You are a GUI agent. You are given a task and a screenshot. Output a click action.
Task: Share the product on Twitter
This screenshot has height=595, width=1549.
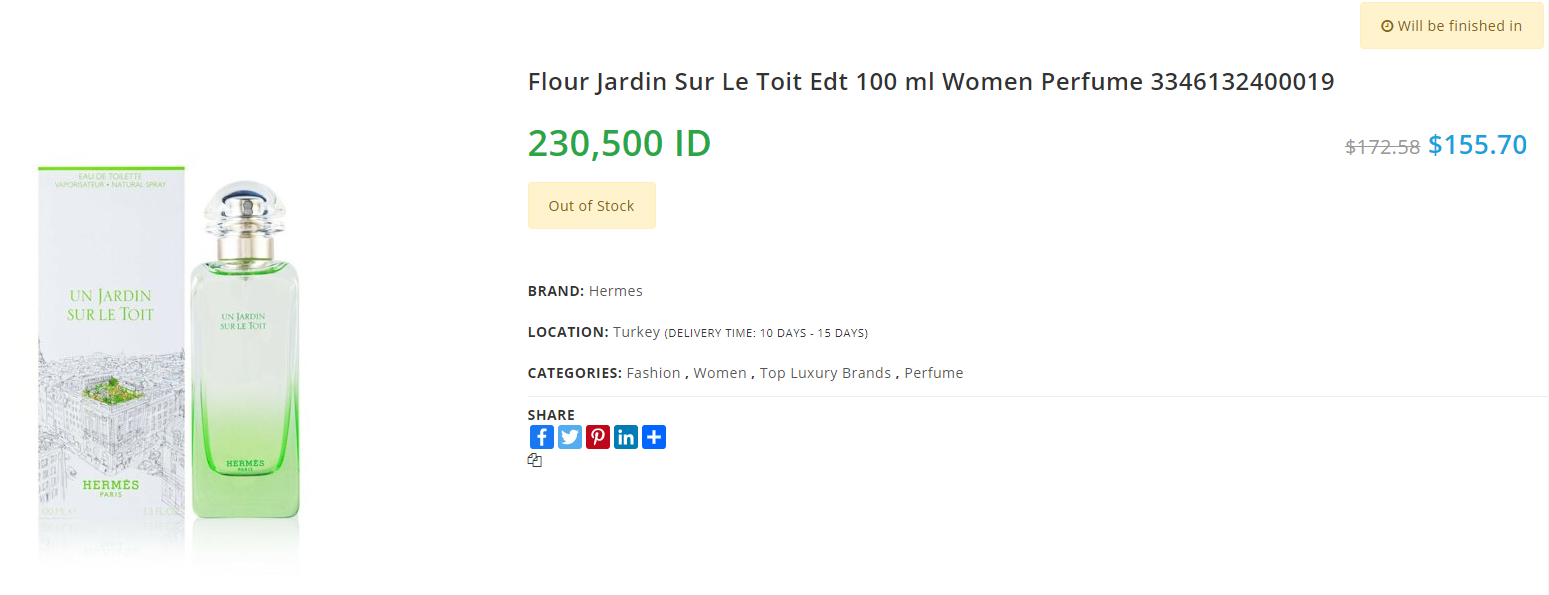tap(570, 437)
